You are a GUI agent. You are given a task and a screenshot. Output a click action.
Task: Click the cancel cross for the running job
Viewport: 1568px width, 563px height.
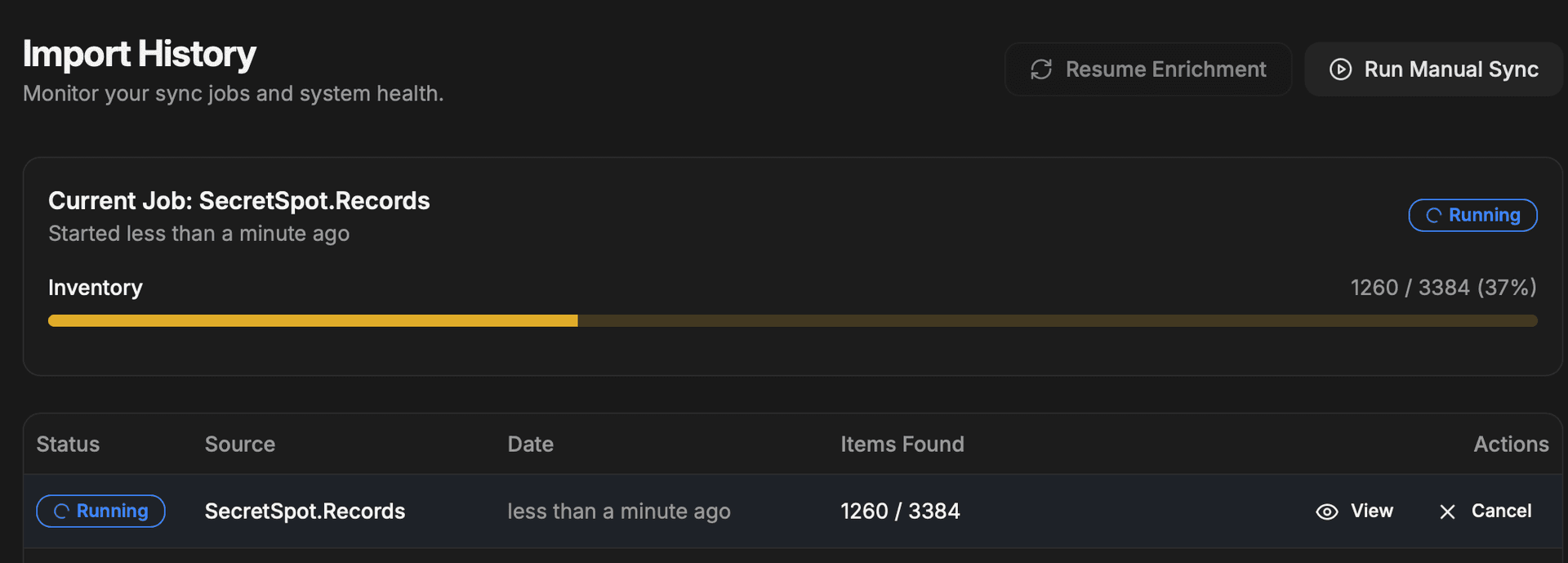(x=1447, y=511)
